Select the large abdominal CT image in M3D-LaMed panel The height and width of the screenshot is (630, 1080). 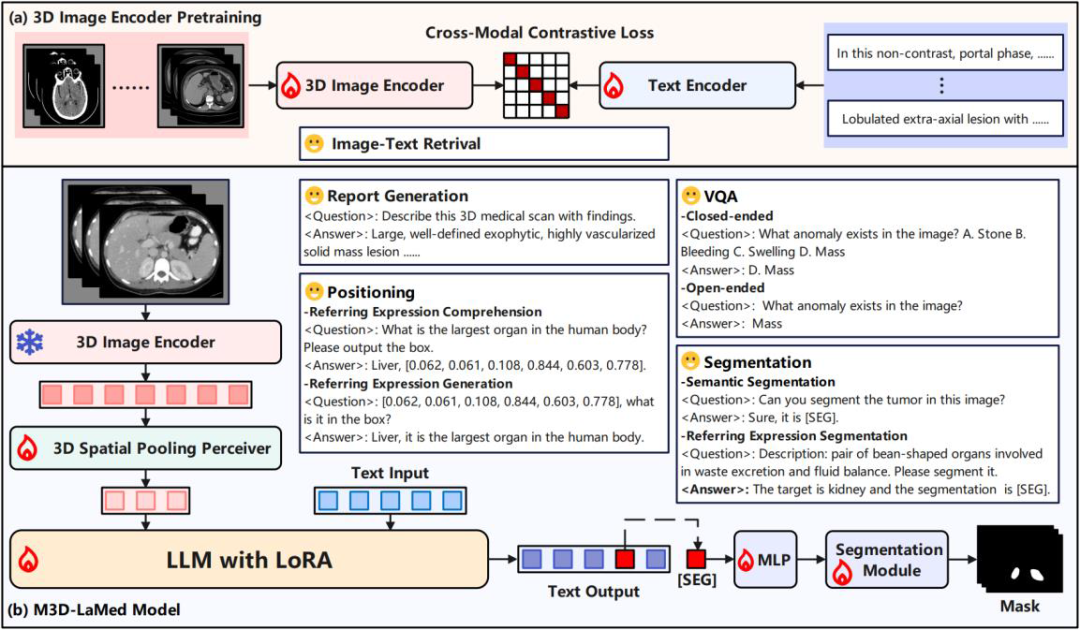[x=145, y=242]
